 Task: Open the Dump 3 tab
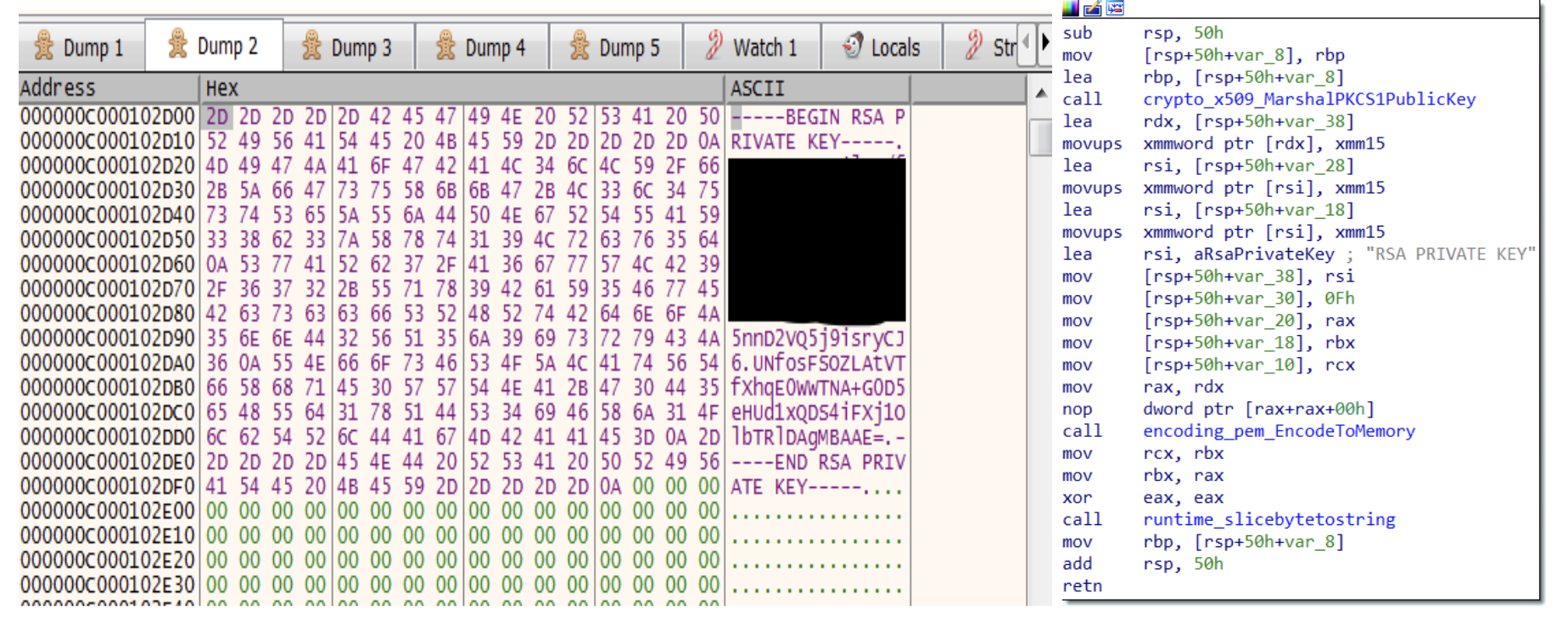(x=348, y=47)
